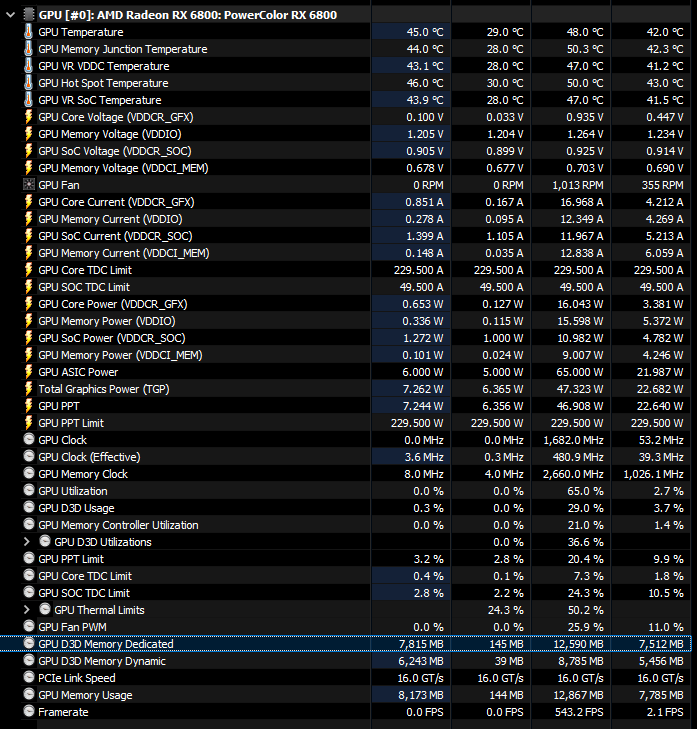Click gauge icon beside GPU Utilization

click(29, 490)
